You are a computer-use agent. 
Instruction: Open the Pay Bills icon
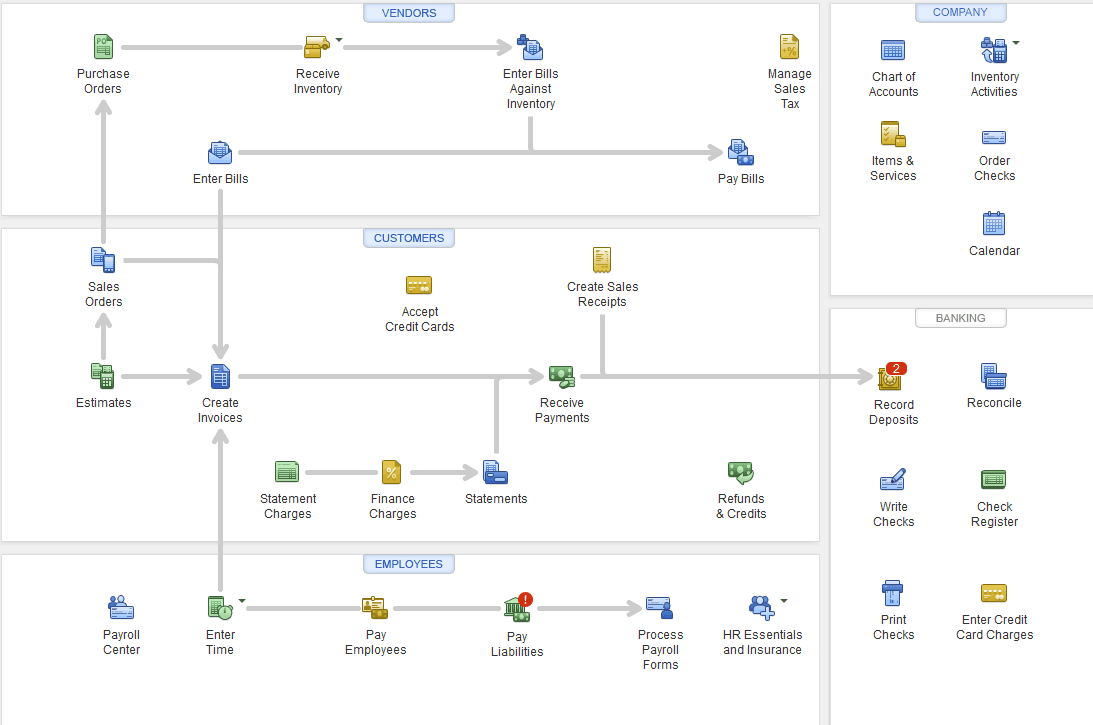tap(740, 153)
